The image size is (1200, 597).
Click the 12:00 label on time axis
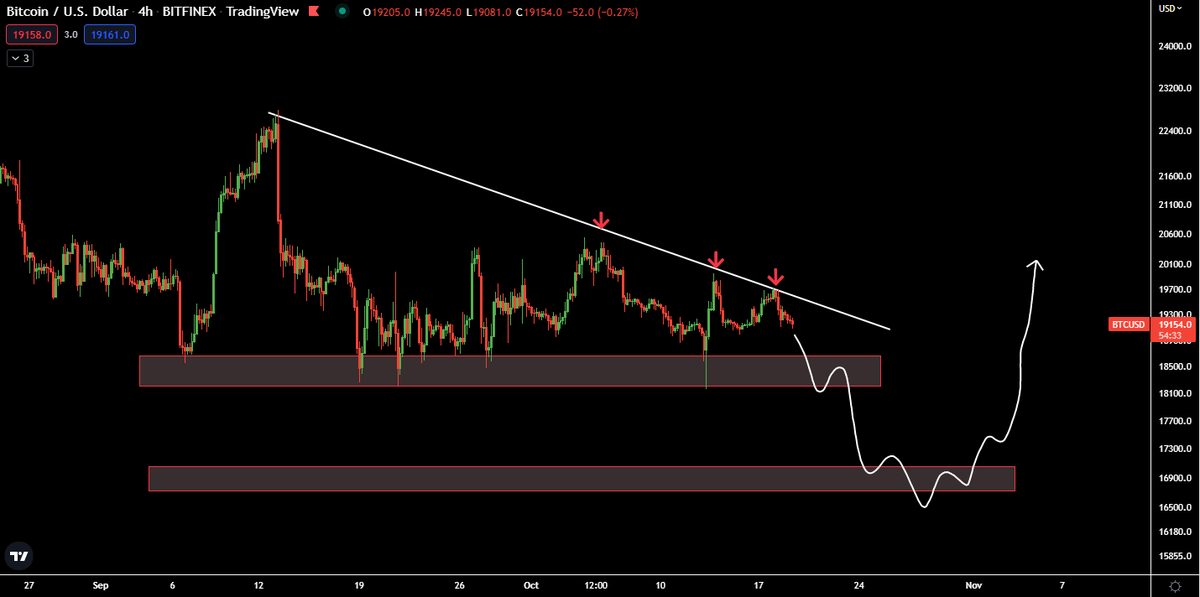[597, 584]
